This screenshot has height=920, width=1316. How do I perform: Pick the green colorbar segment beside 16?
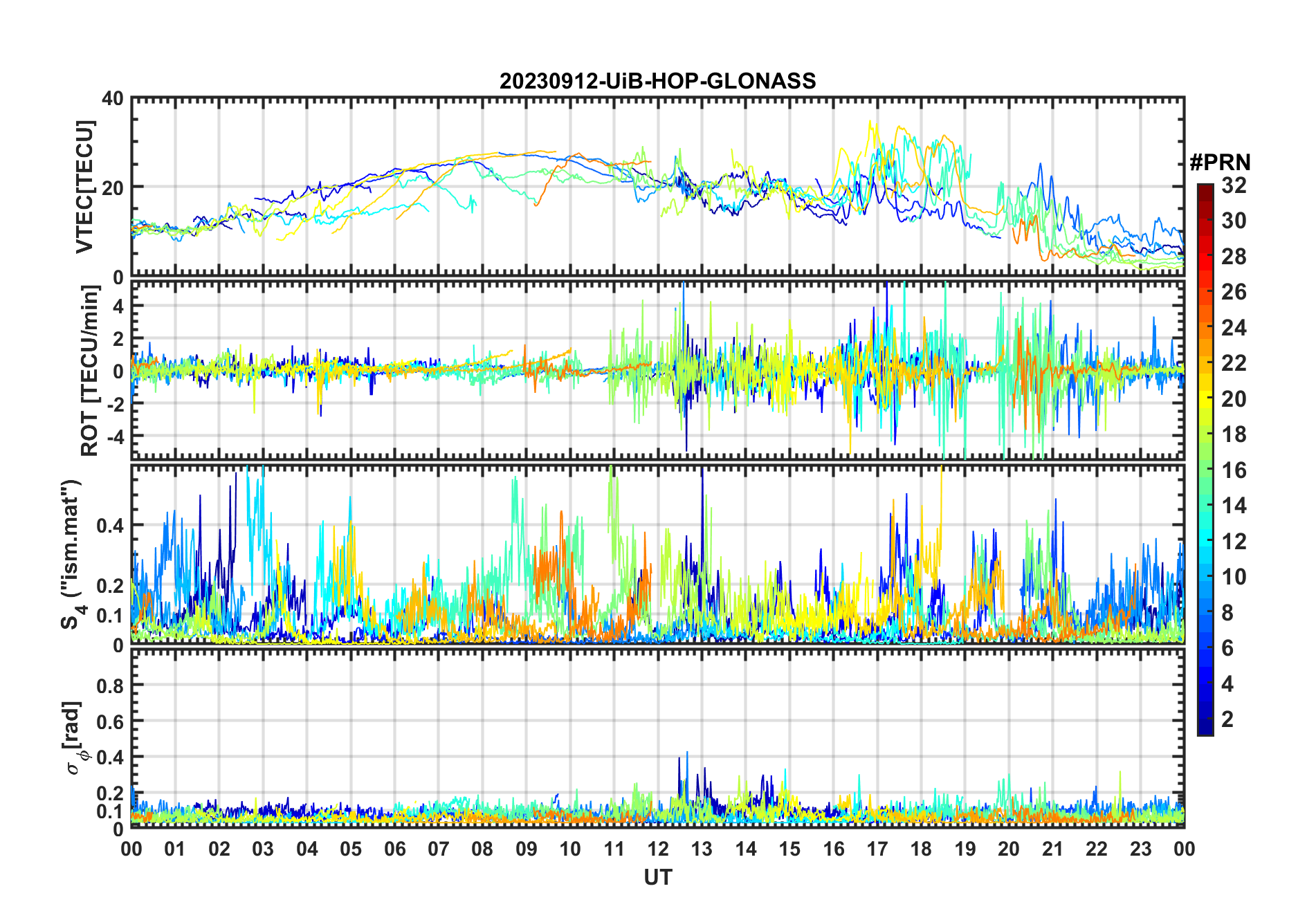pos(1205,470)
